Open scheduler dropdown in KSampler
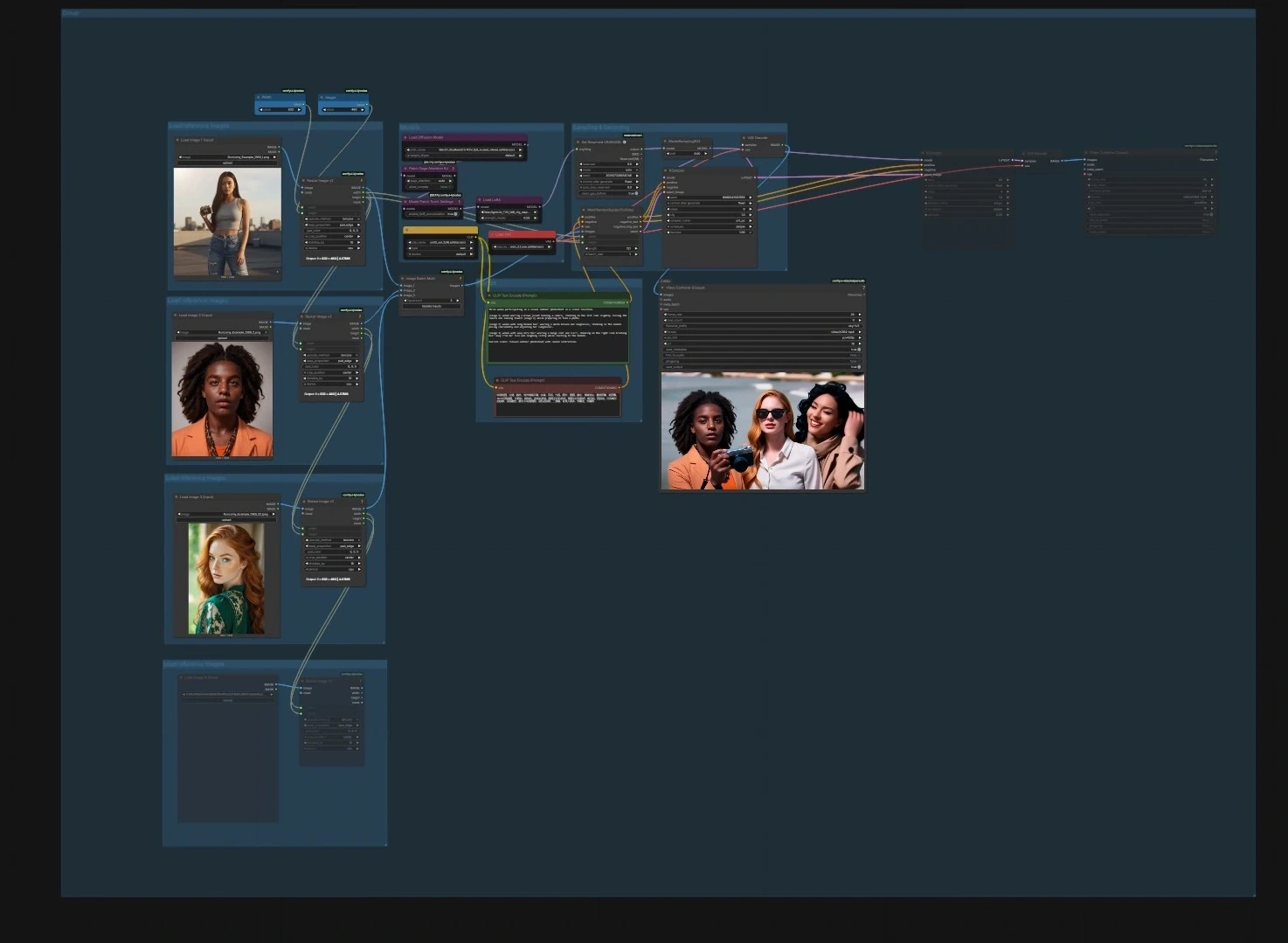The width and height of the screenshot is (1288, 943). pos(710,226)
